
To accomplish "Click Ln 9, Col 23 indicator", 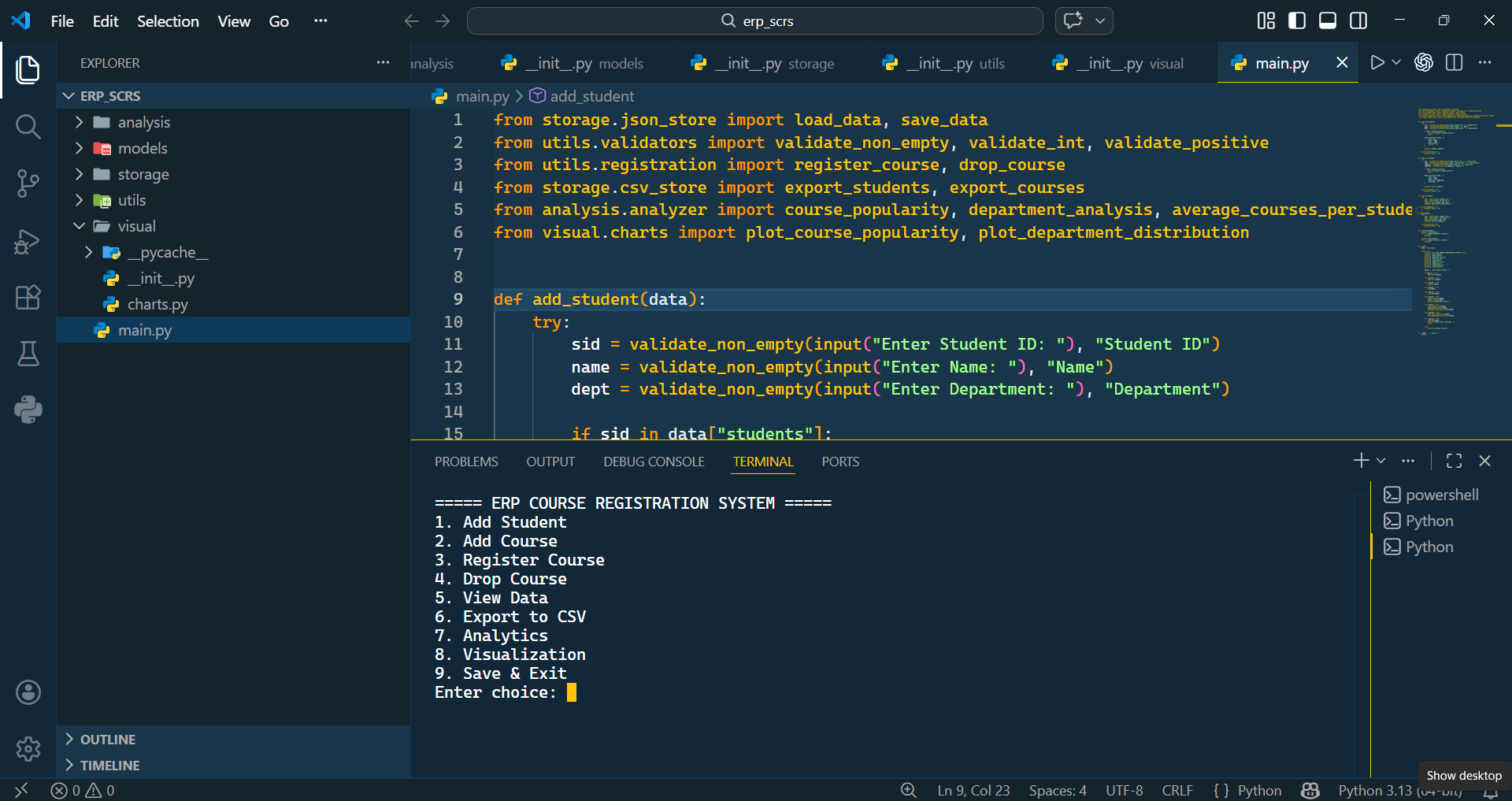I will (x=973, y=790).
